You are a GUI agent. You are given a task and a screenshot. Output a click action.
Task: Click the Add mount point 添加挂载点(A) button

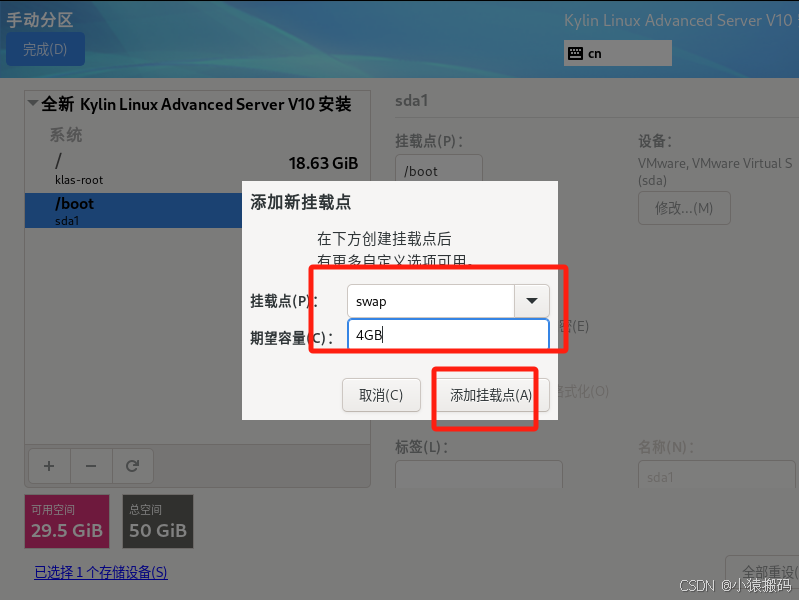pyautogui.click(x=491, y=395)
